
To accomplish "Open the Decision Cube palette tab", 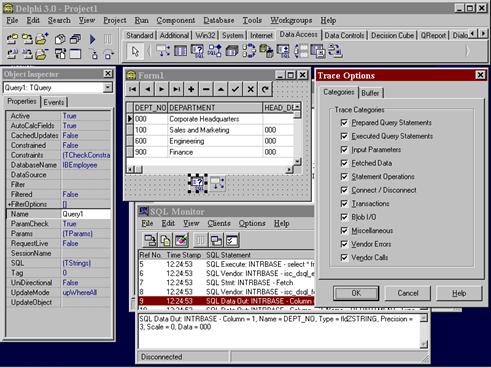I will pyautogui.click(x=392, y=35).
